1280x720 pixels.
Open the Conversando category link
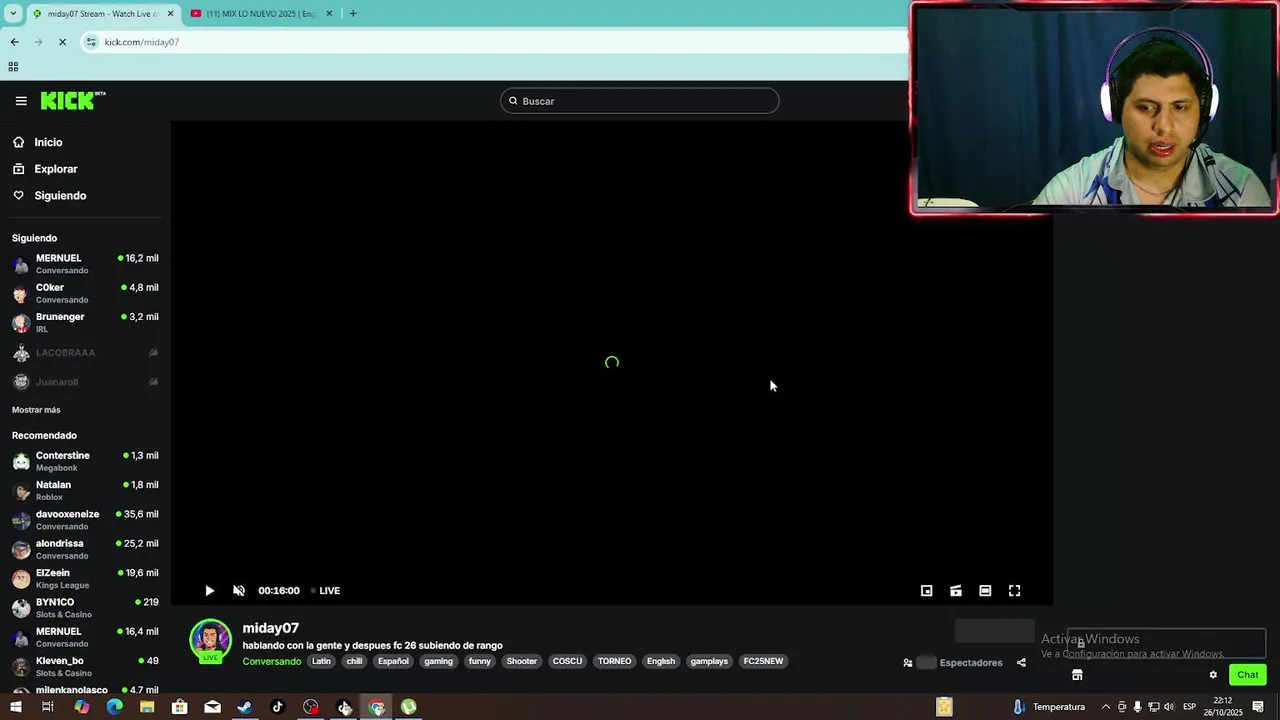point(271,661)
